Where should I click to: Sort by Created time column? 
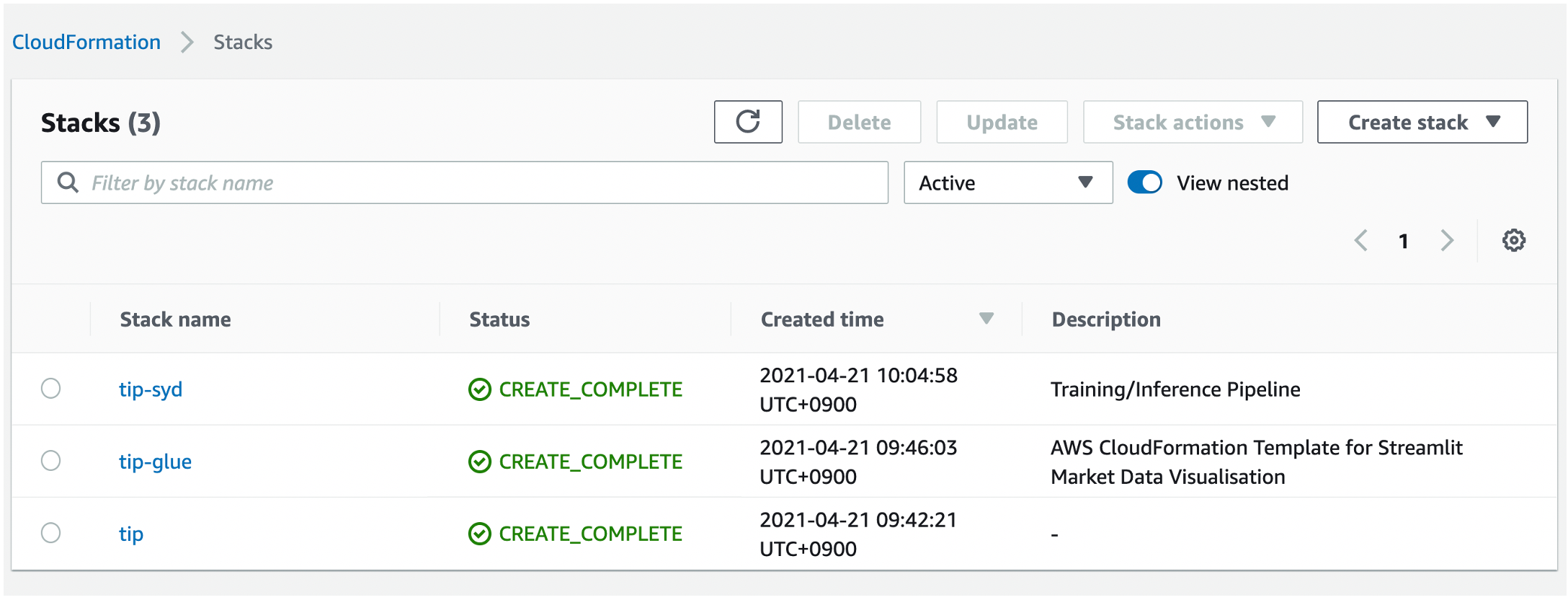coord(986,319)
